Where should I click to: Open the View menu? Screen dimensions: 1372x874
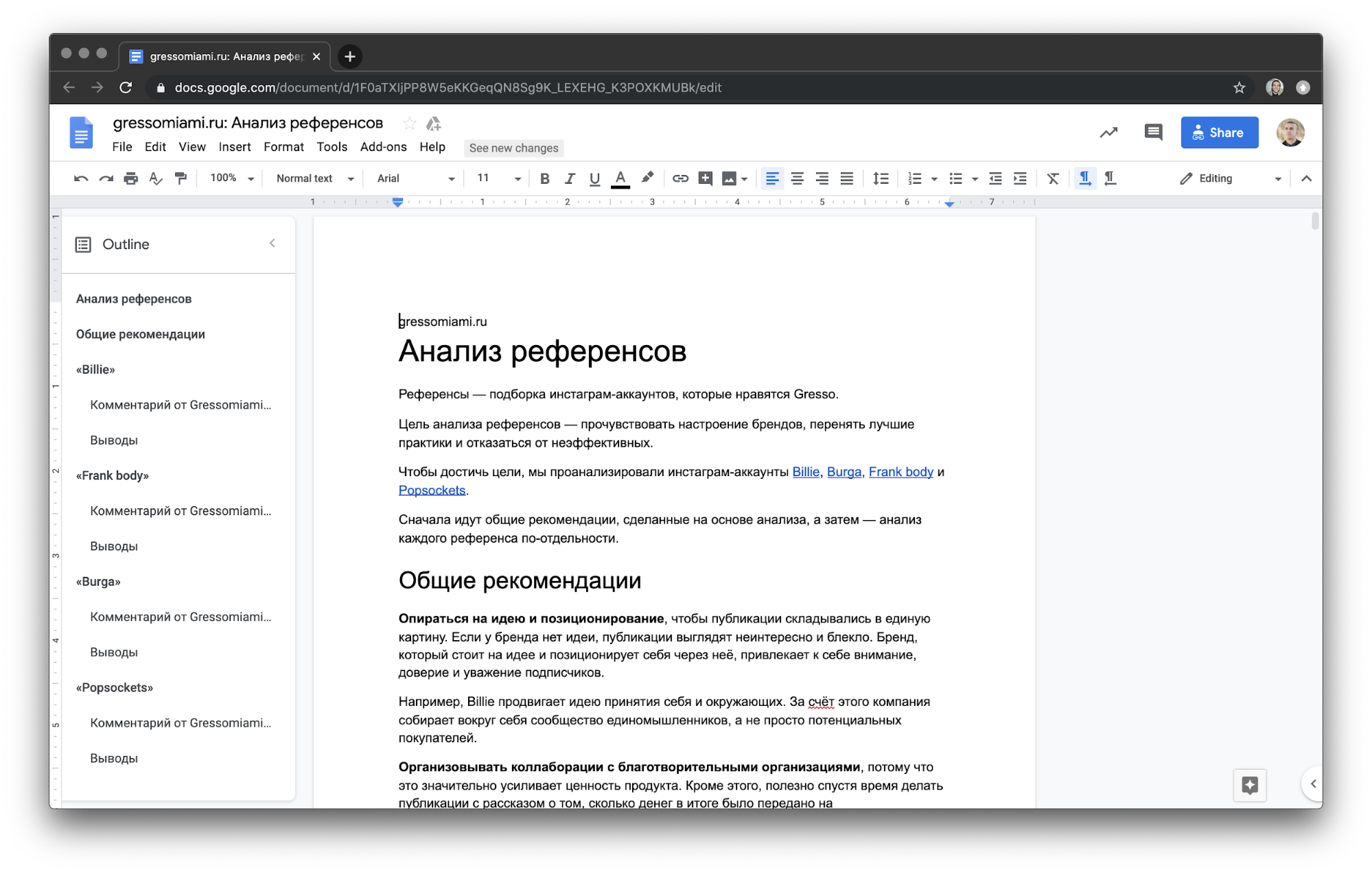coord(192,147)
